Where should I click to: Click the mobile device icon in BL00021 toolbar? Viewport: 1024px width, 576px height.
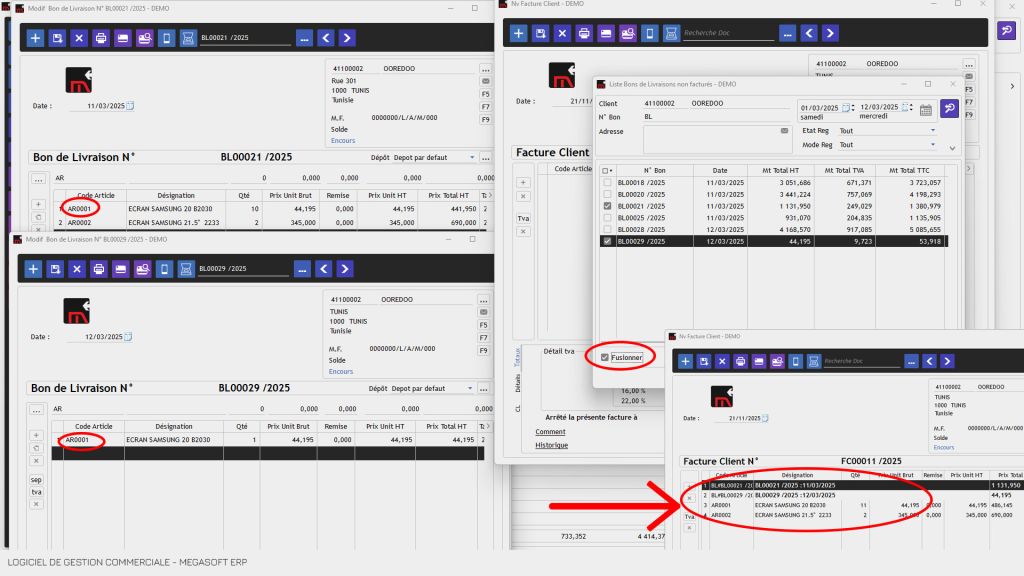167,38
